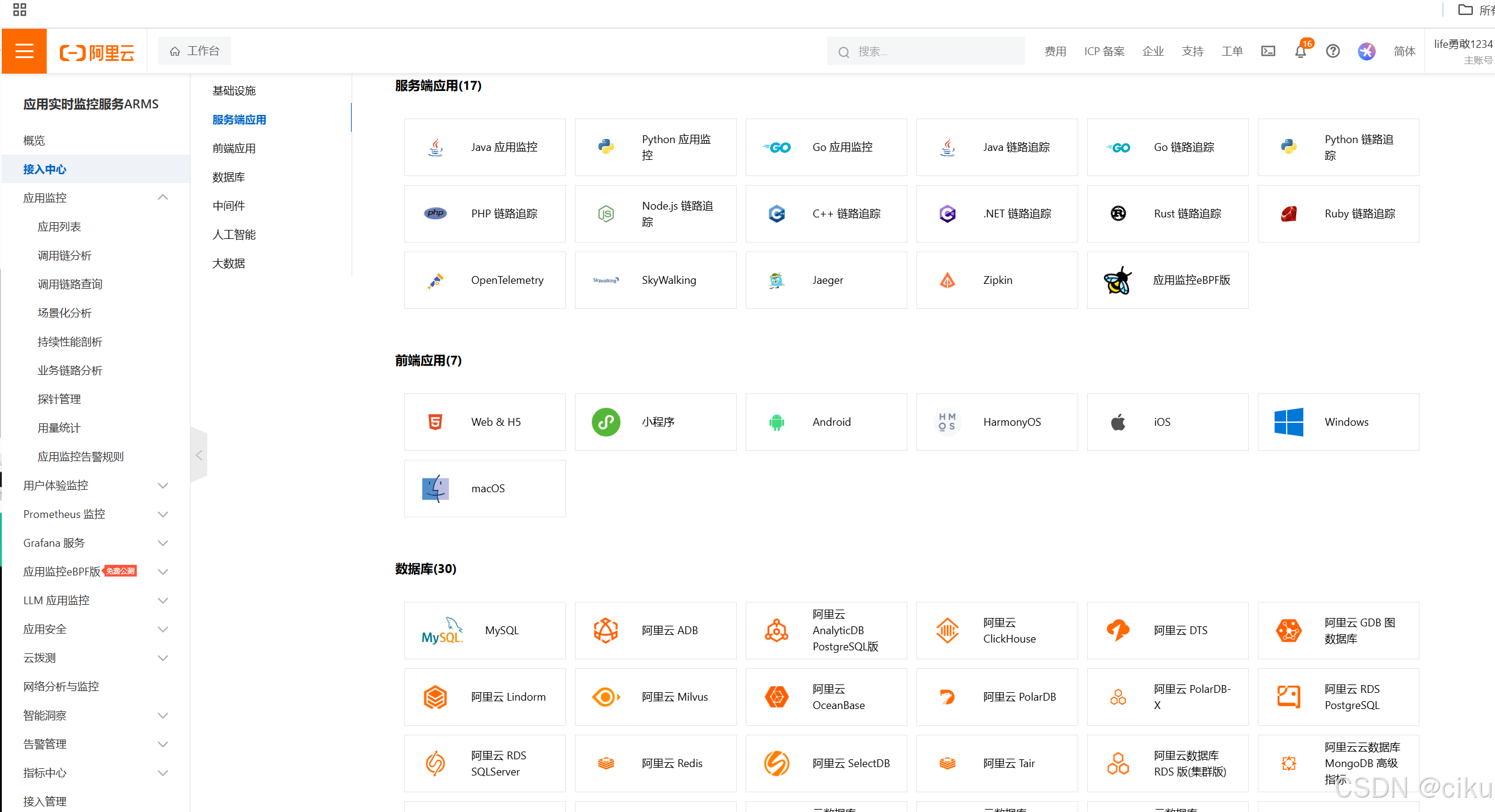Open the Cloud Shell terminal icon
Screen dimensions: 1495x812
pos(1268,51)
